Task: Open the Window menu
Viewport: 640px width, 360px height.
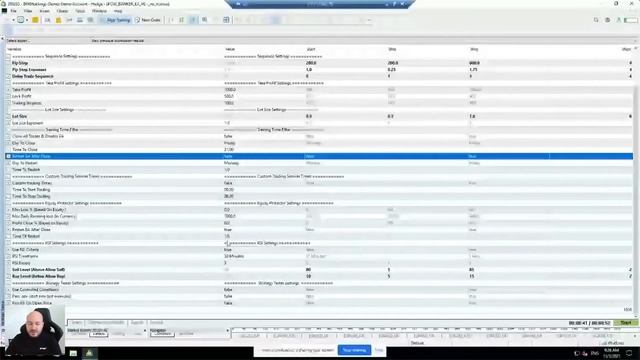Action: tap(99, 11)
